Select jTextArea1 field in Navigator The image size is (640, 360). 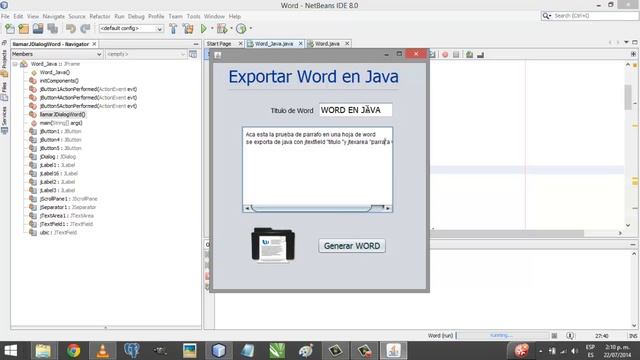click(x=67, y=216)
